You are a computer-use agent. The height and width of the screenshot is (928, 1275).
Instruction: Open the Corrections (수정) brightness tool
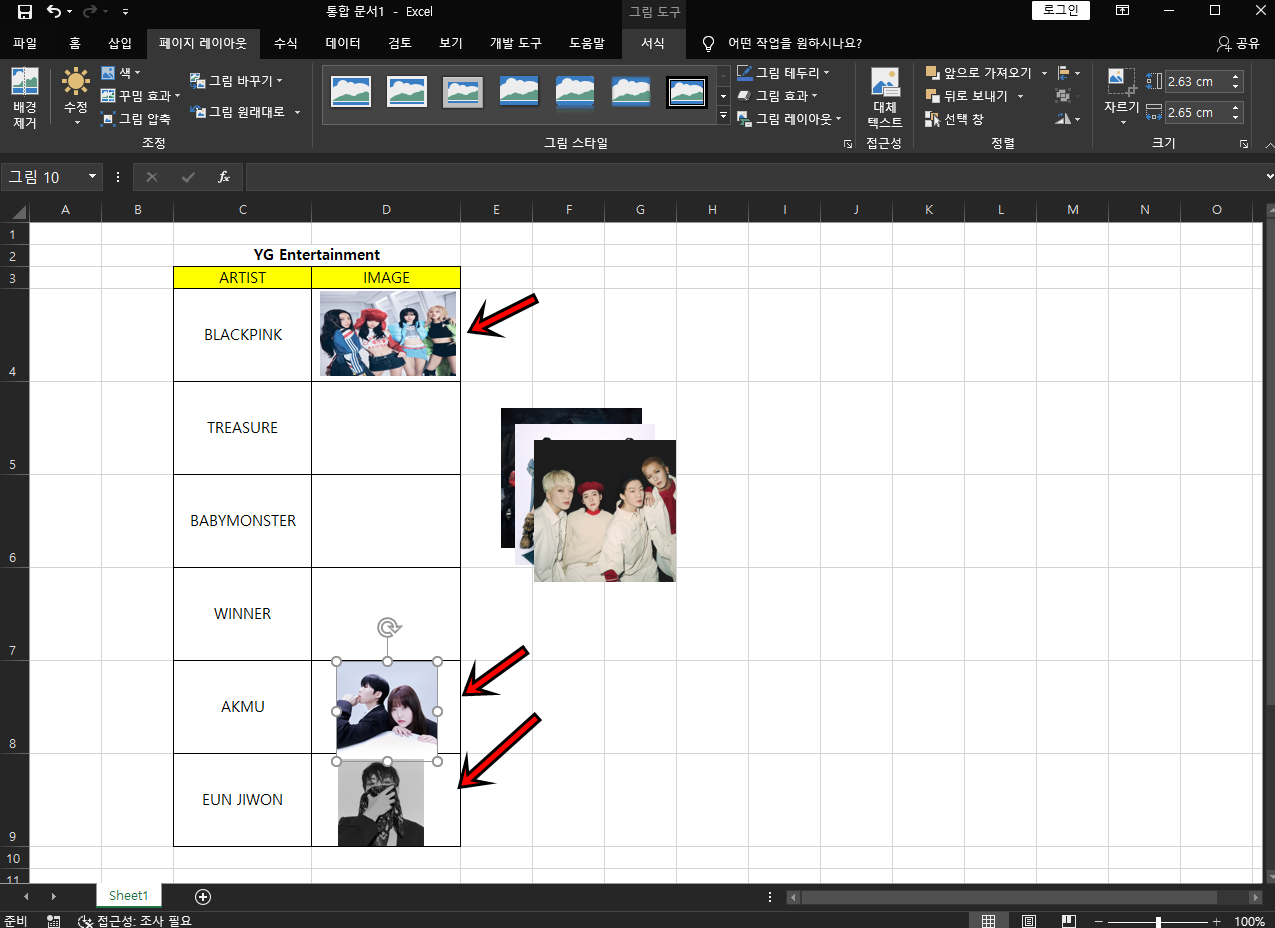[x=76, y=95]
